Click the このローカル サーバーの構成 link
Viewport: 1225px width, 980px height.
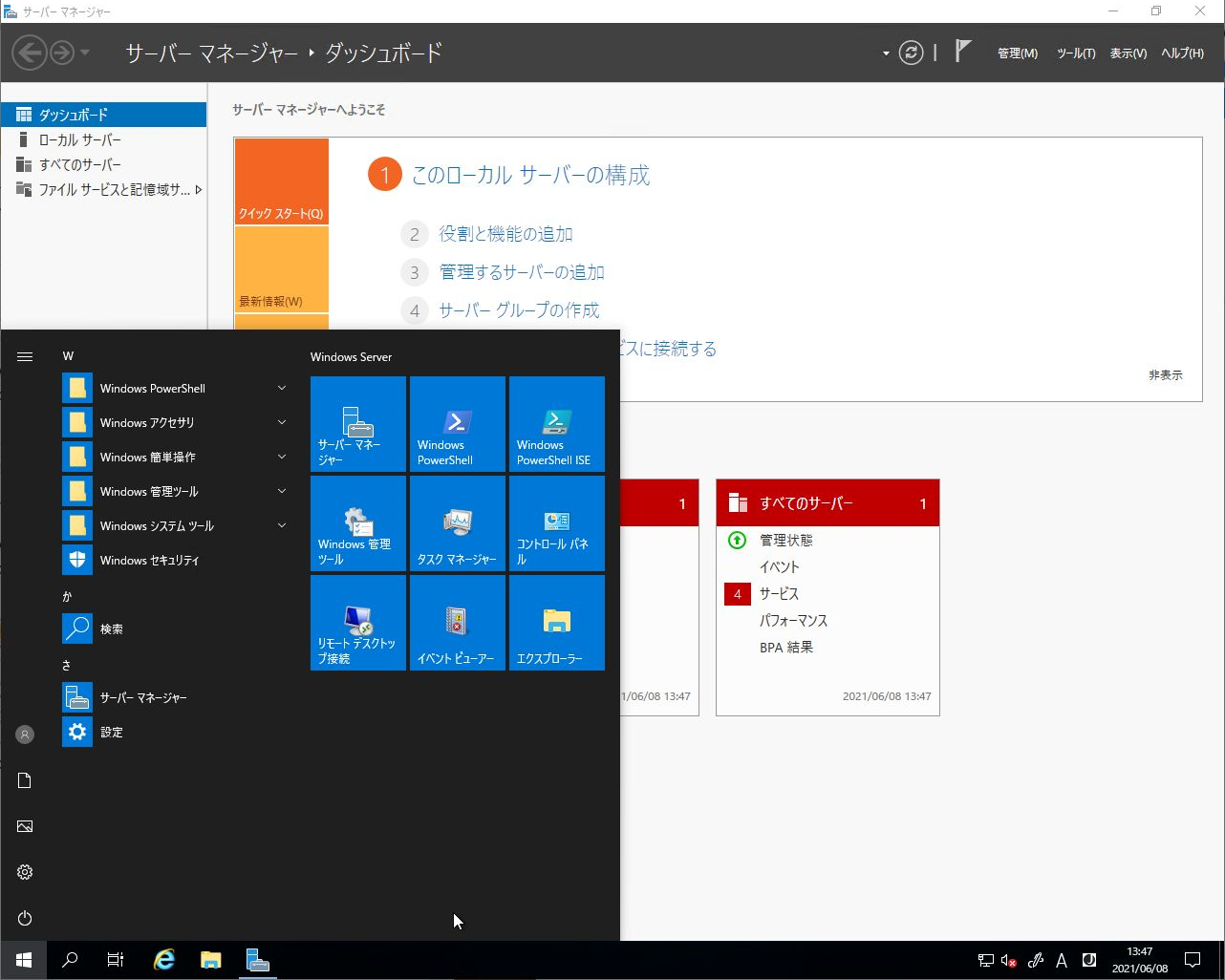pos(530,175)
